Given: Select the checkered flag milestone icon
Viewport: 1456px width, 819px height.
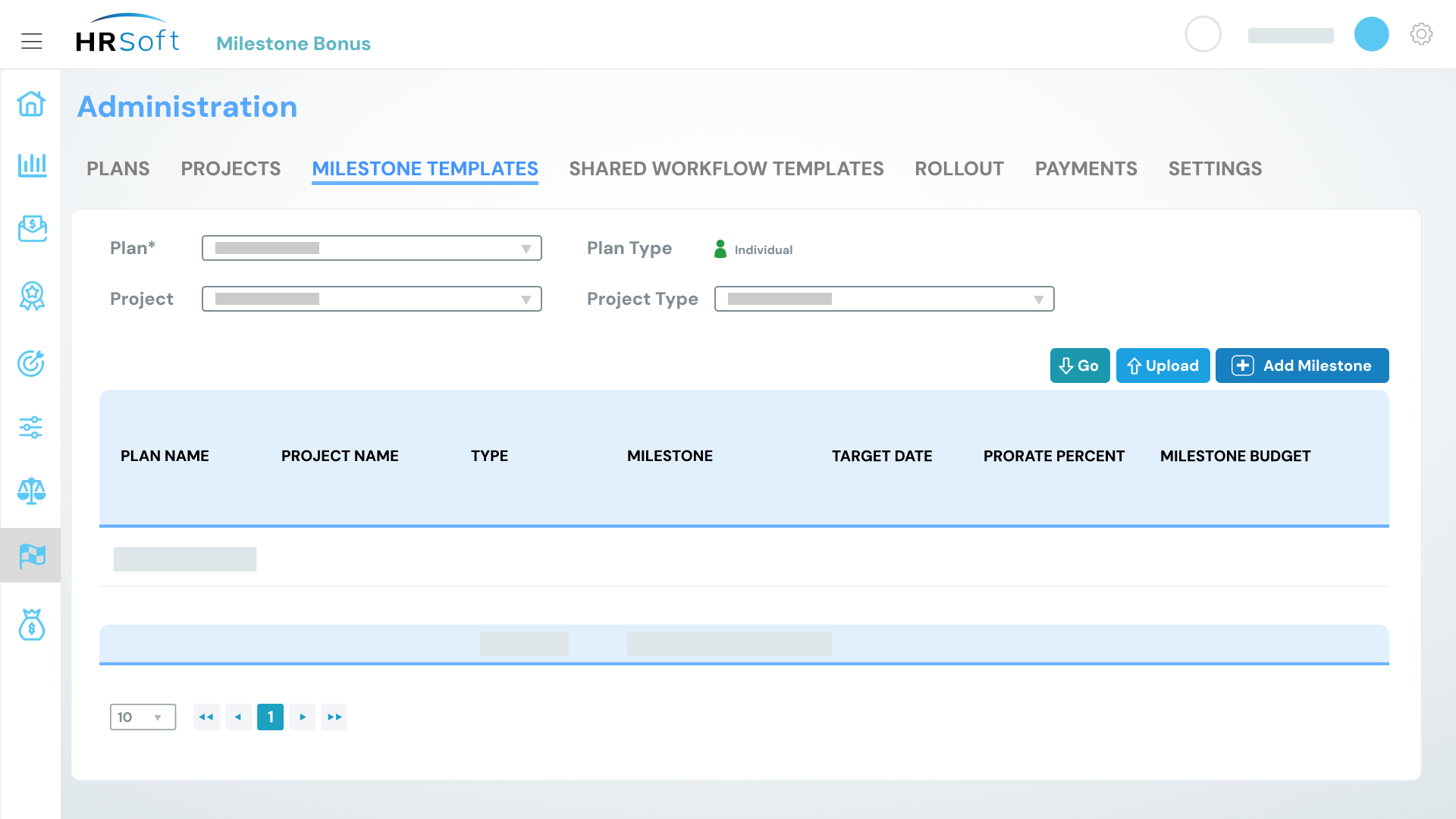Looking at the screenshot, I should tap(31, 555).
